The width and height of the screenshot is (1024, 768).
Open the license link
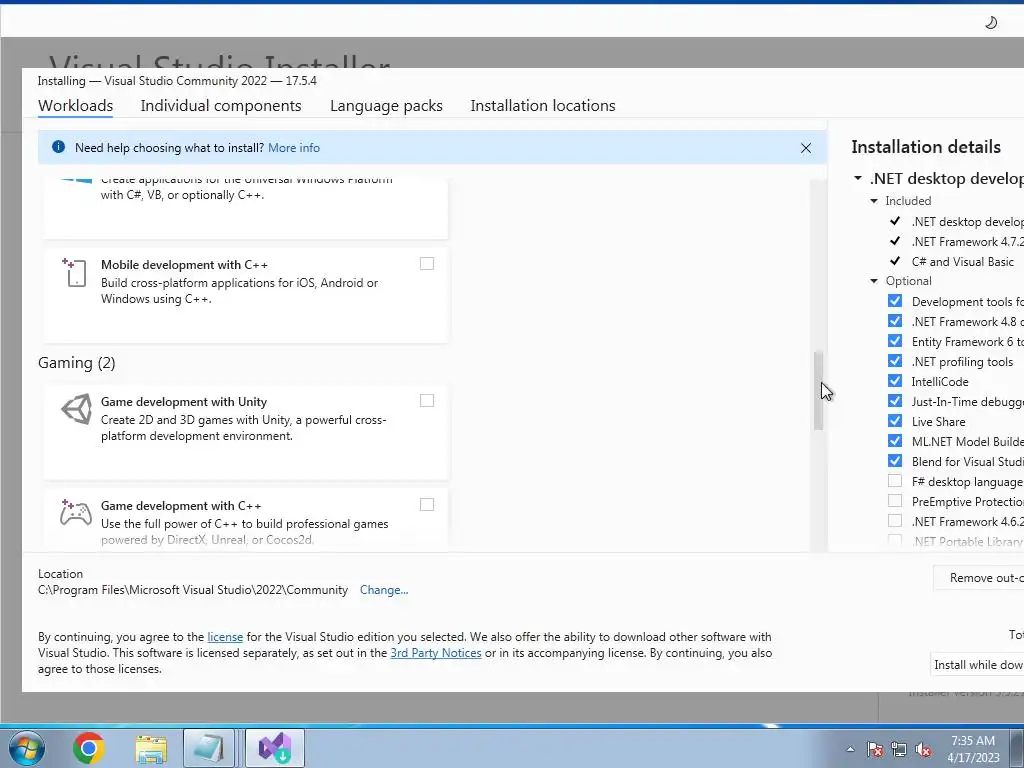coord(225,637)
